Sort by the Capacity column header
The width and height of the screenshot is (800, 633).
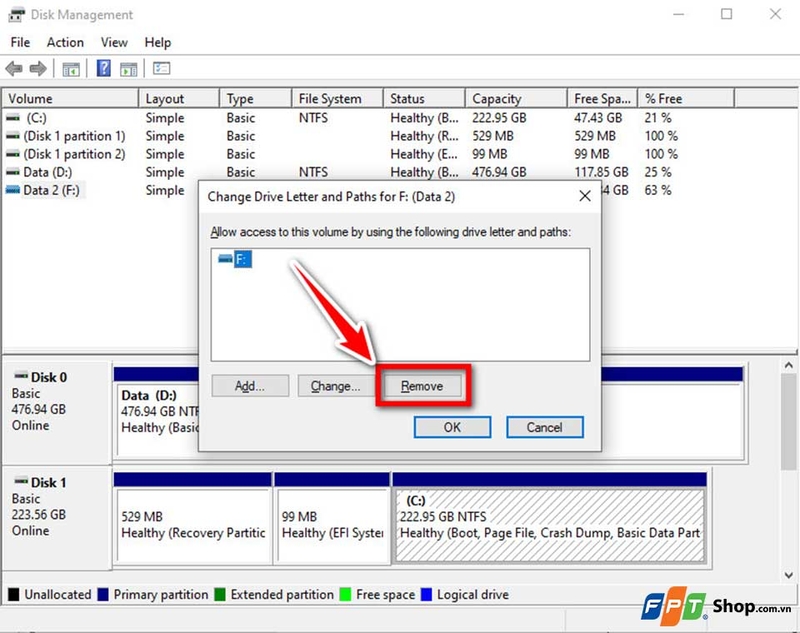(x=516, y=98)
